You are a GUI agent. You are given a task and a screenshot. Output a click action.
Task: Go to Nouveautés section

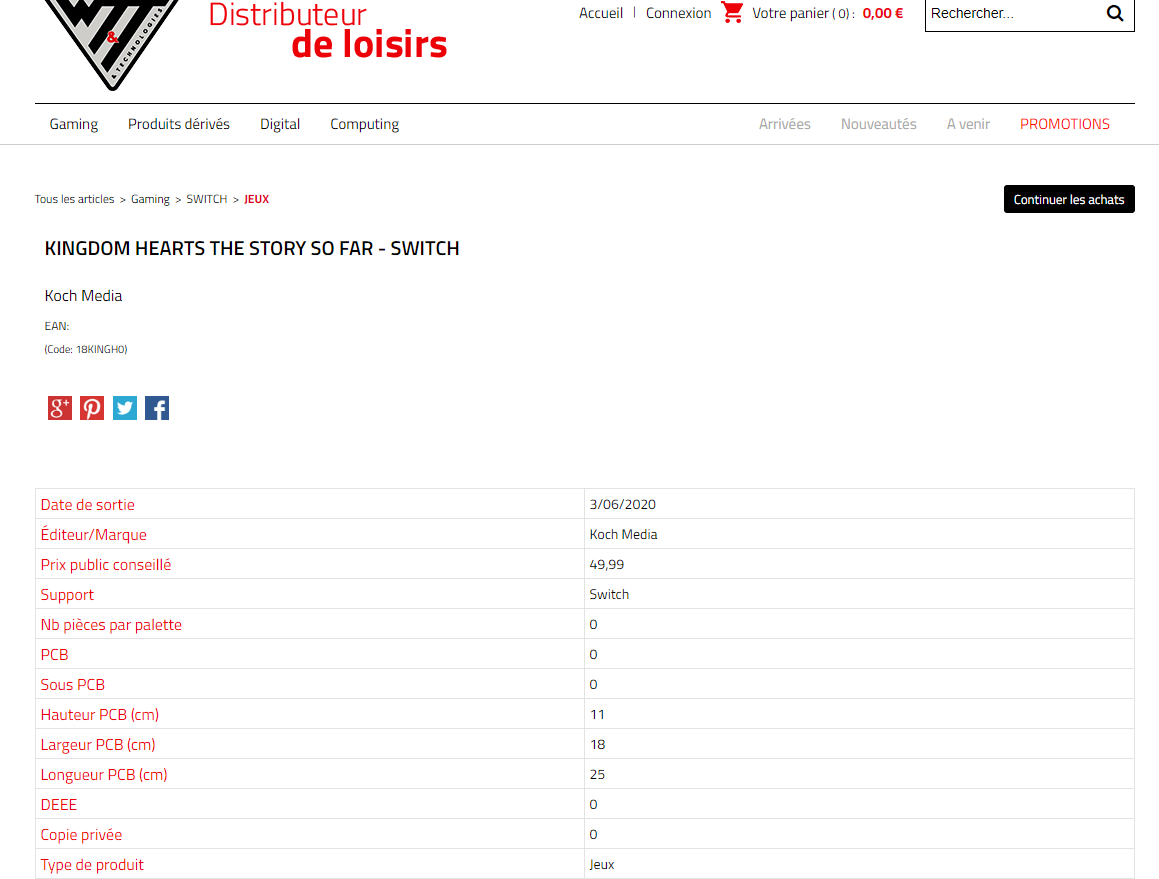pyautogui.click(x=879, y=124)
